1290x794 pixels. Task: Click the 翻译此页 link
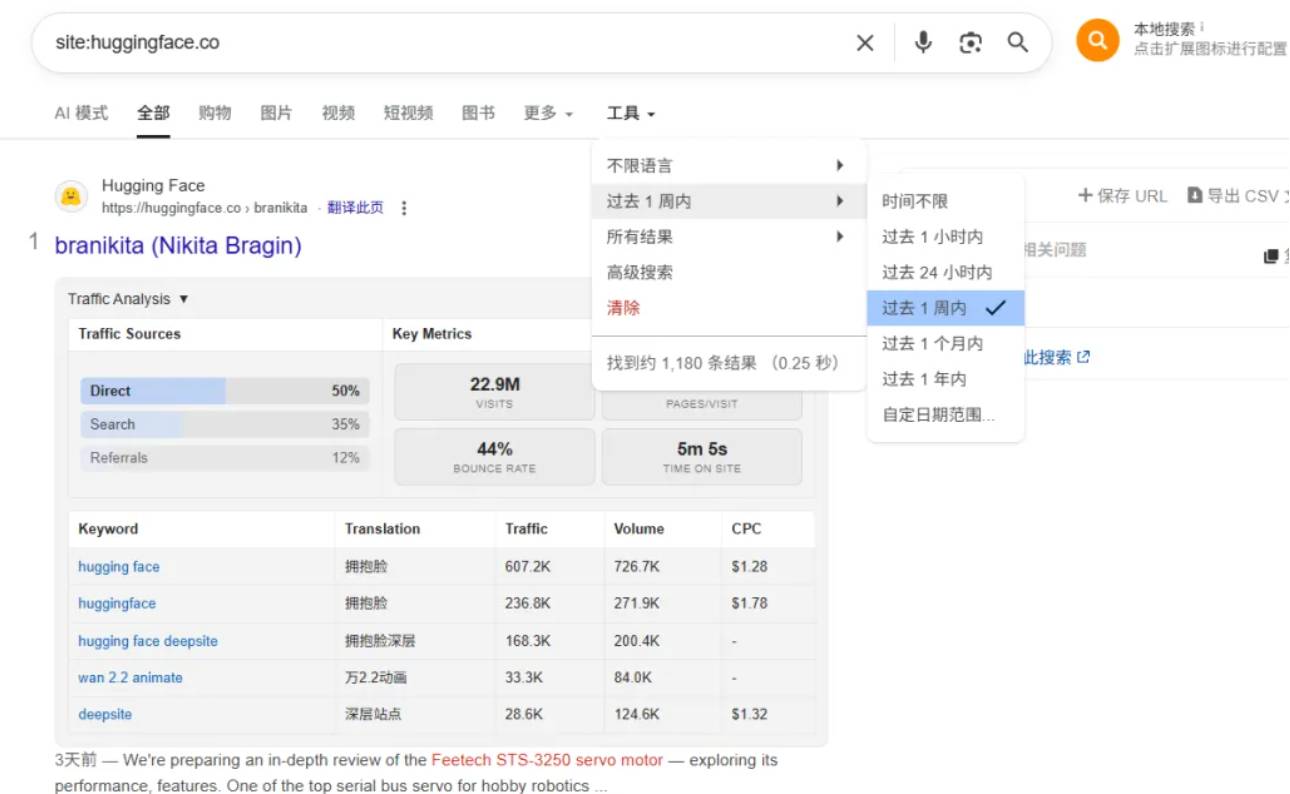pyautogui.click(x=356, y=208)
